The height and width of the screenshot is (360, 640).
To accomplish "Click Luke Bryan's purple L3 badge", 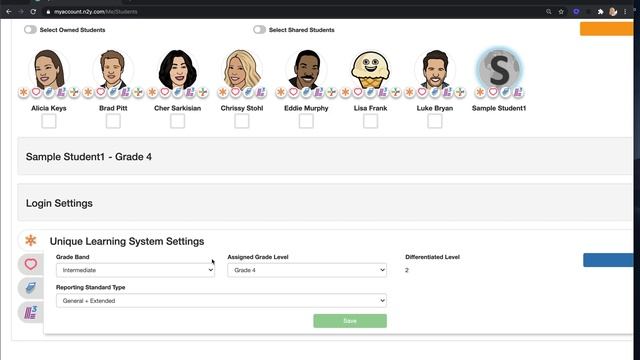I will (447, 92).
